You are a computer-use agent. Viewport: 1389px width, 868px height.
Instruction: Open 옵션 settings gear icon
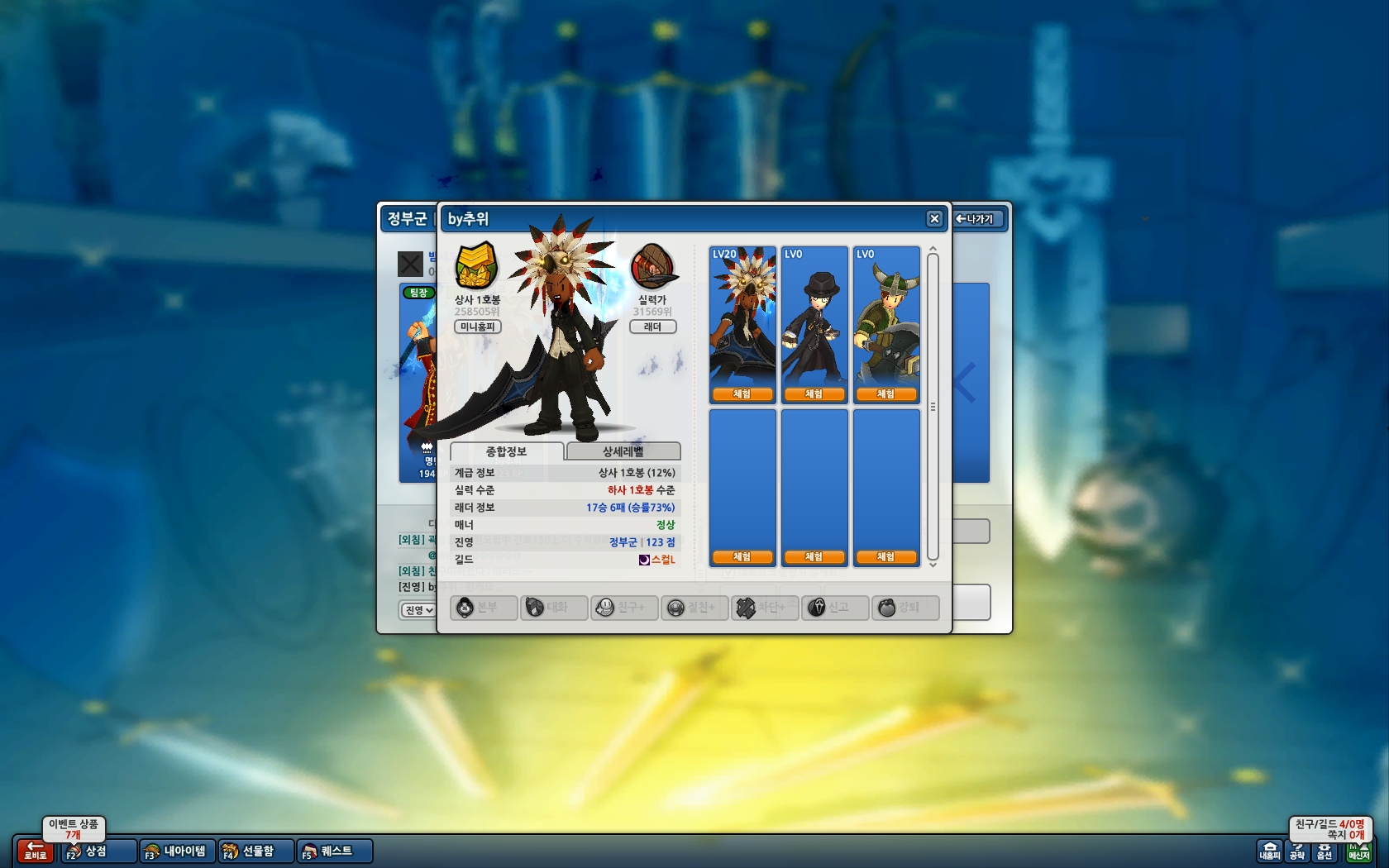click(1325, 851)
